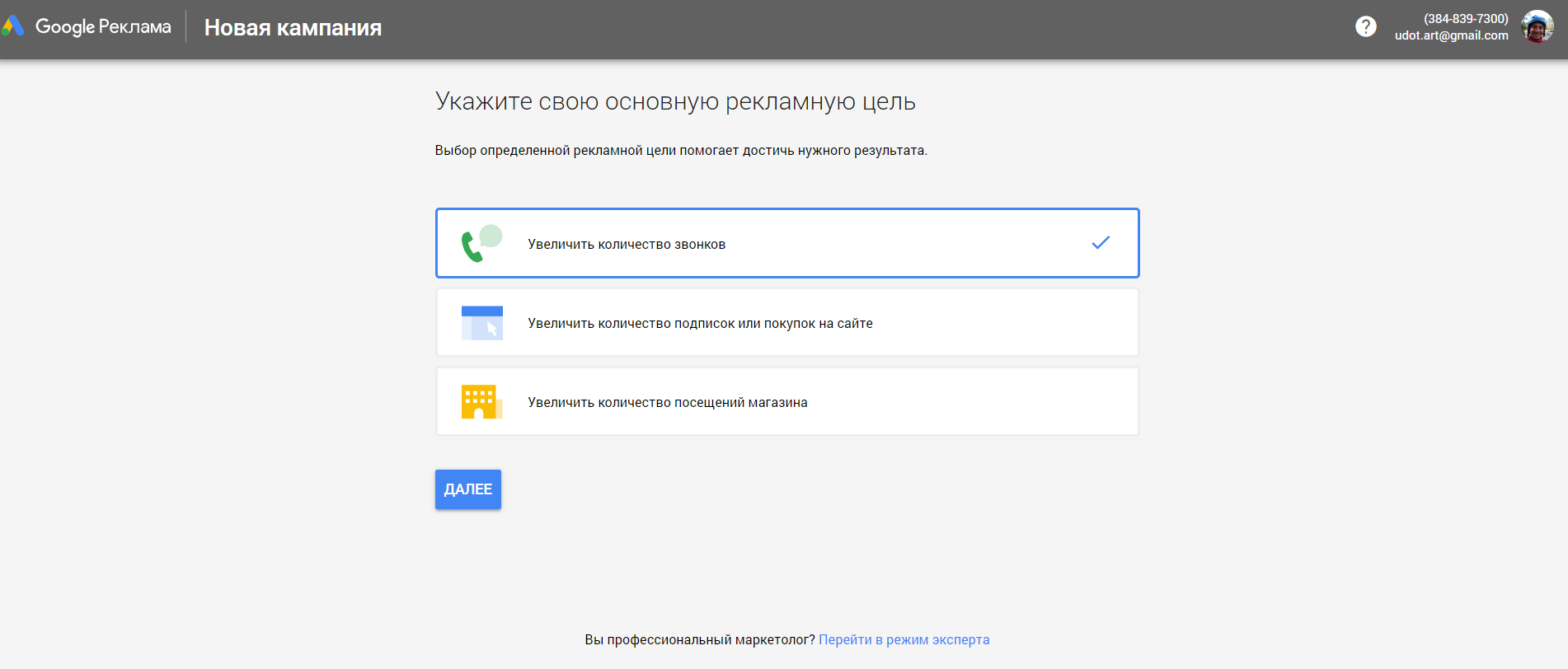Click the 'Вы профессиональный маркетолог?' text
The height and width of the screenshot is (669, 1568).
pos(699,640)
